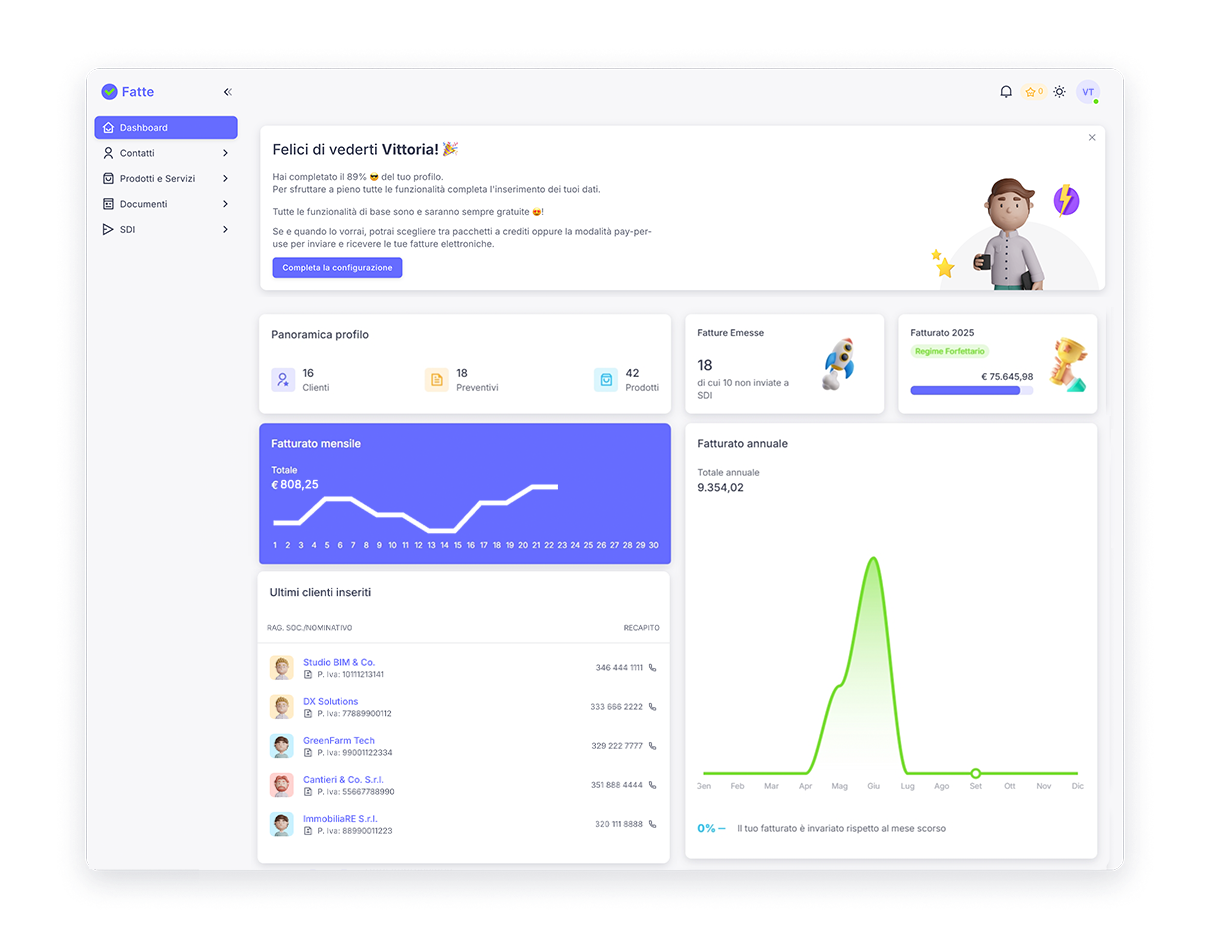Screen dimensions: 1210x940
Task: Open the DX Solutions client link
Action: click(x=330, y=701)
